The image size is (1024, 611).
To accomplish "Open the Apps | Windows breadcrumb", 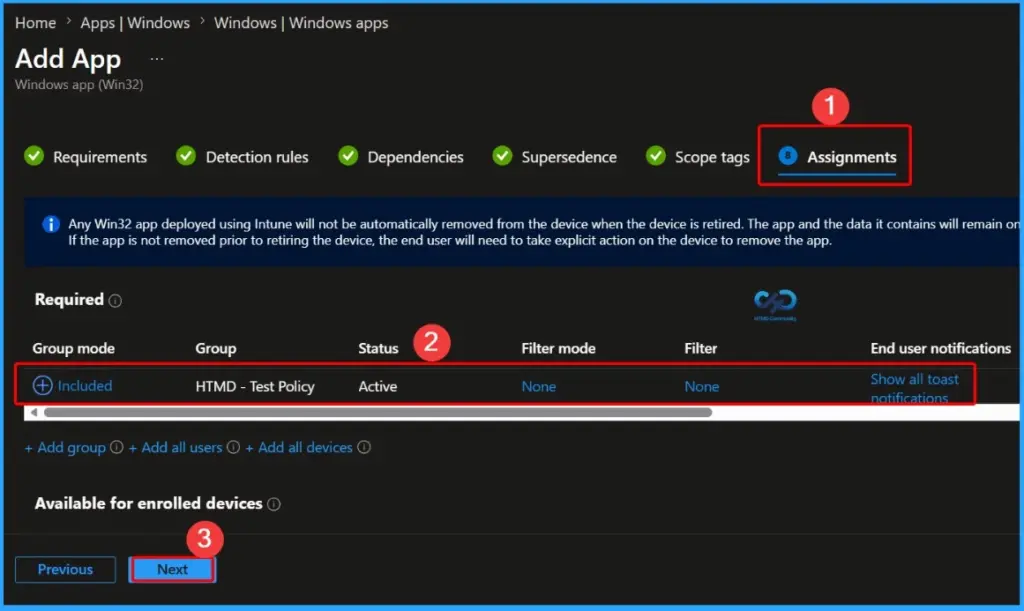I will pyautogui.click(x=135, y=23).
